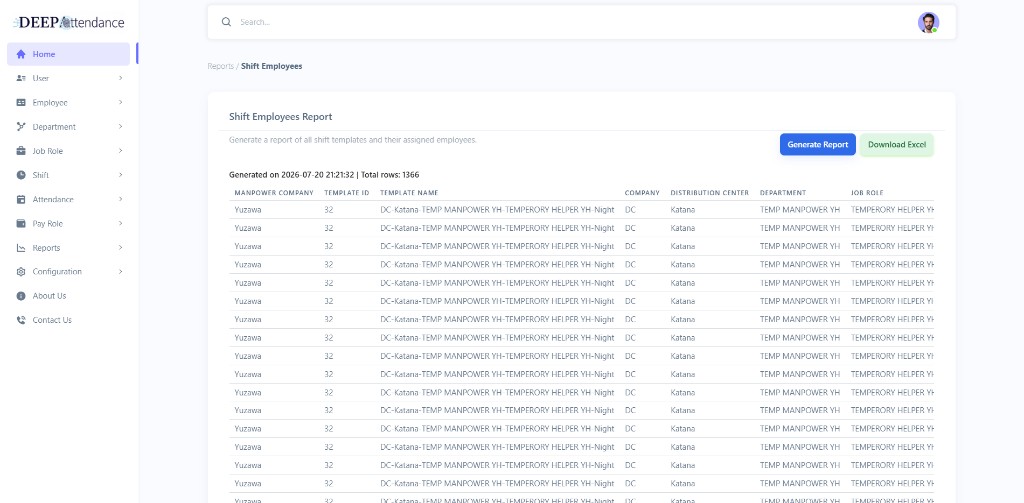This screenshot has height=503, width=1024.
Task: Click the Employee ID card icon
Action: pos(21,103)
